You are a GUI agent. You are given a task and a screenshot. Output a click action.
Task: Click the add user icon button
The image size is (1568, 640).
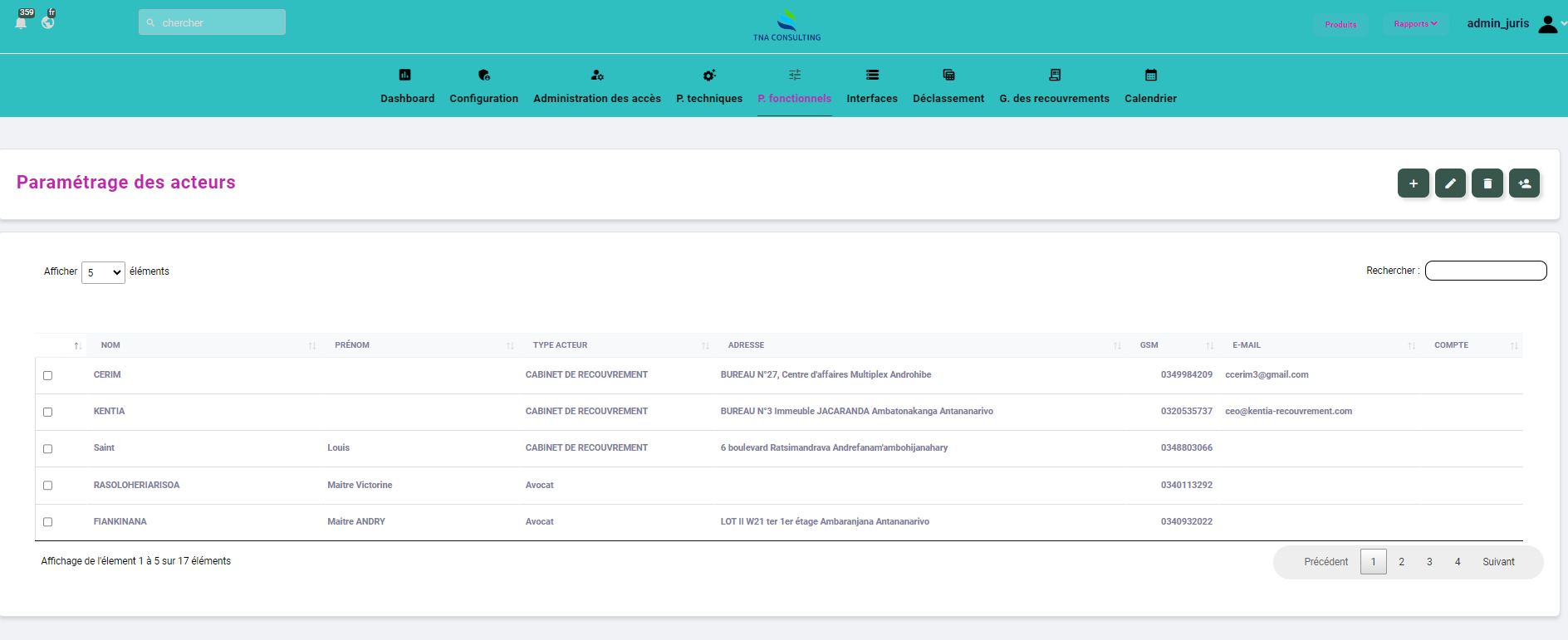[1524, 183]
